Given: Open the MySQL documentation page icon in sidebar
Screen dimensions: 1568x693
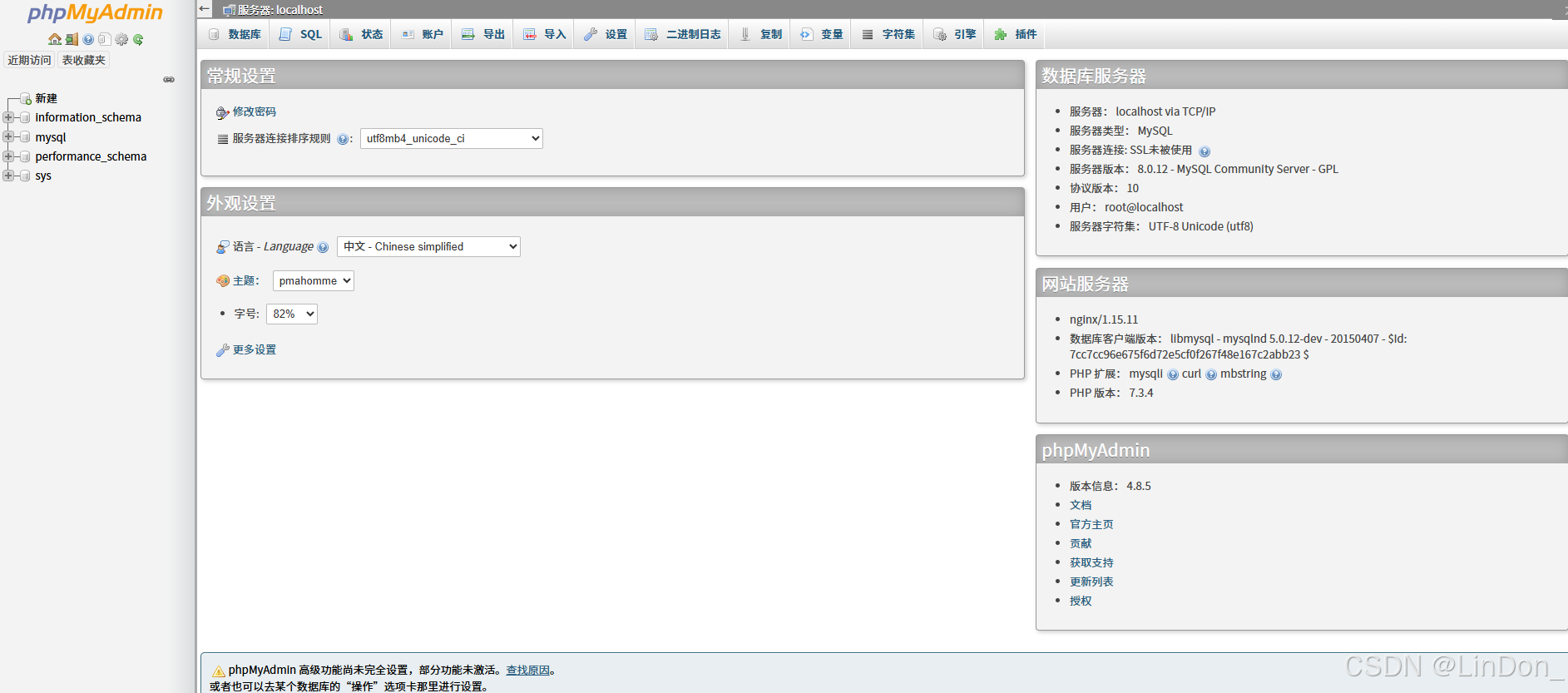Looking at the screenshot, I should [104, 39].
